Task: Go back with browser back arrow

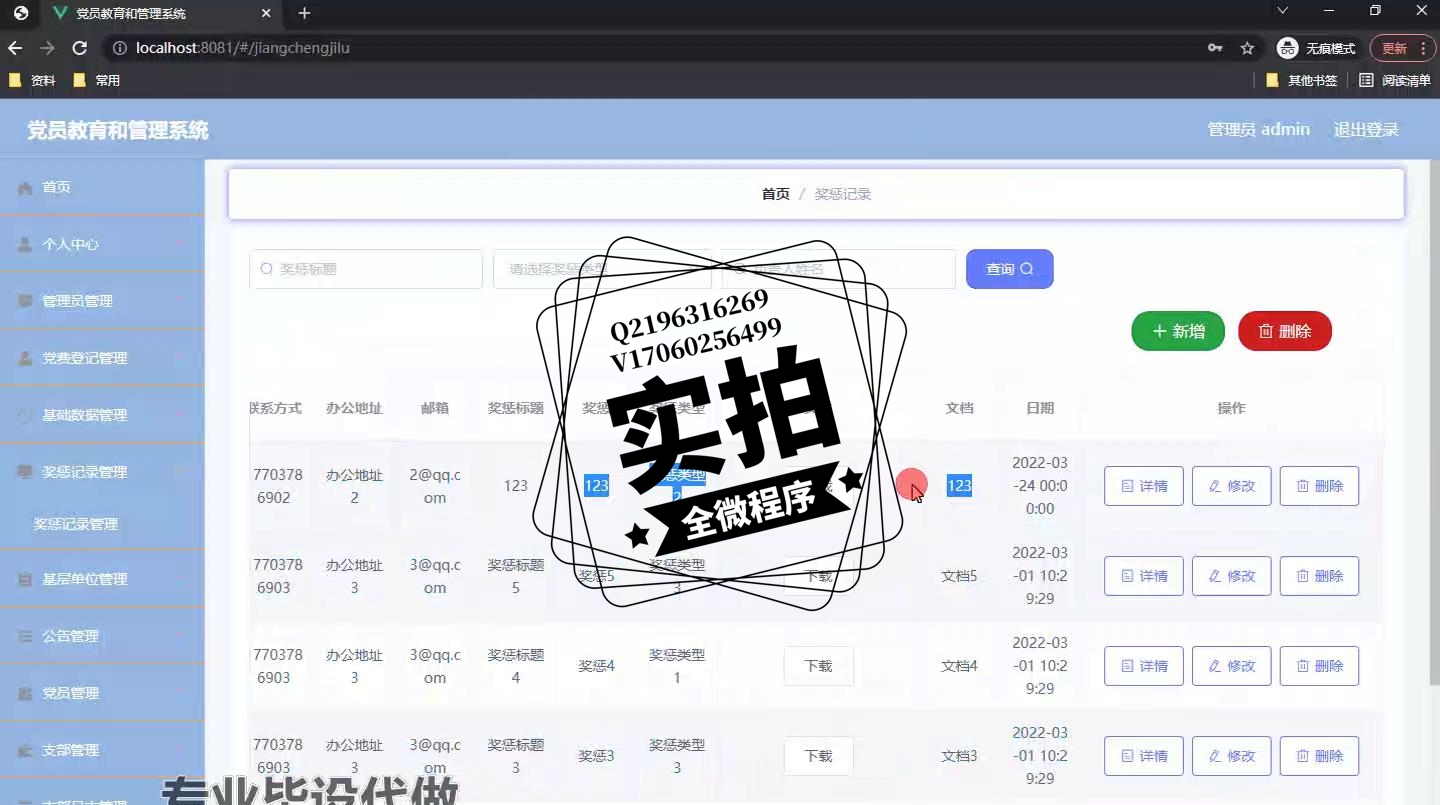Action: pos(15,48)
